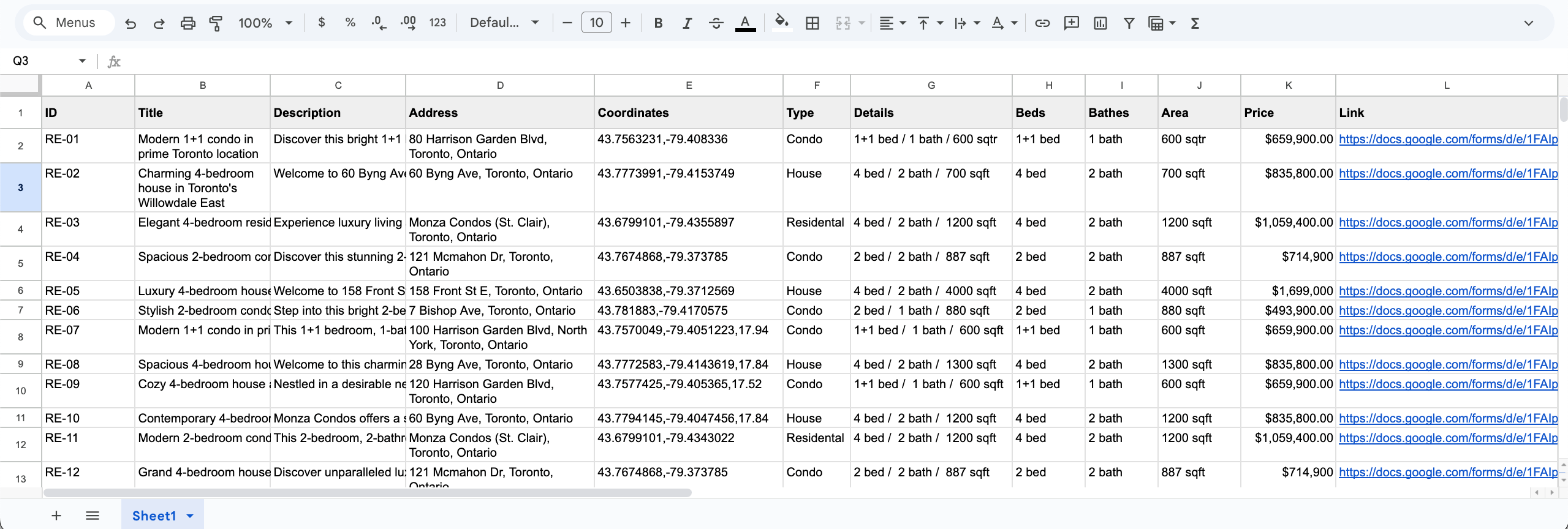
Task: Select column A header
Action: 88,85
